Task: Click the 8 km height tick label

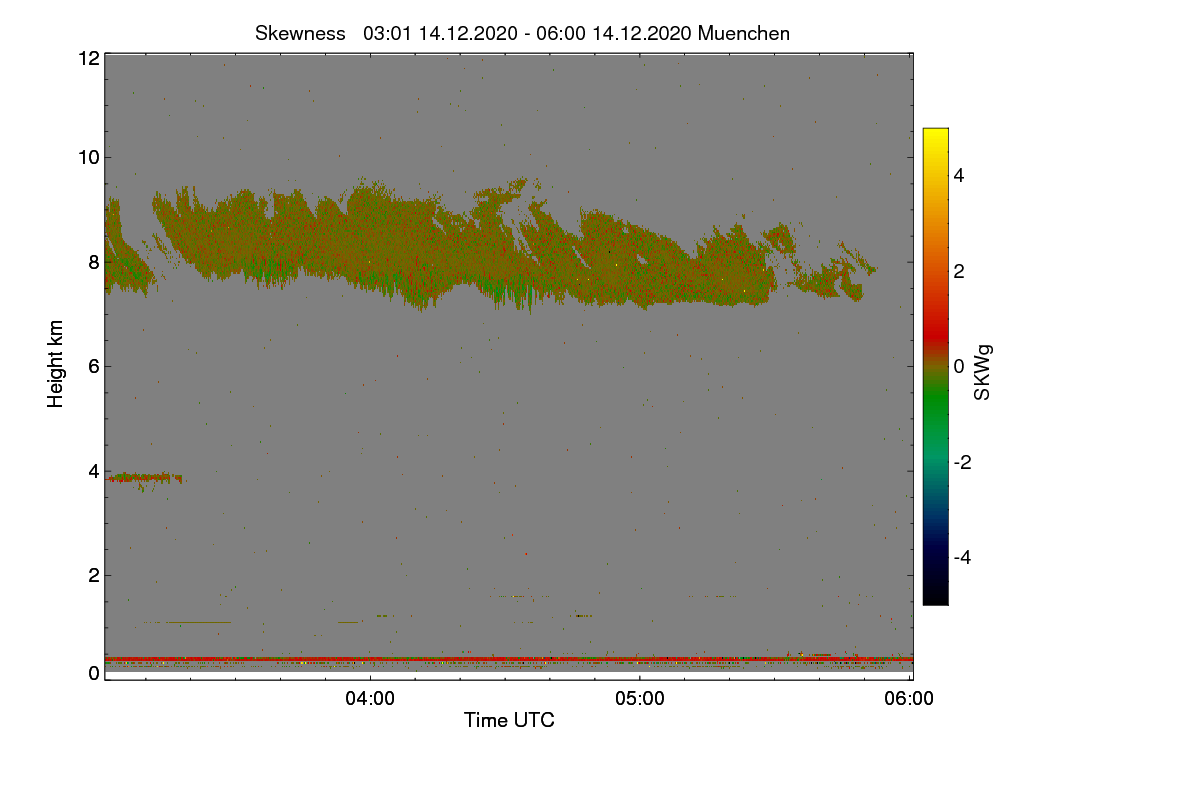Action: tap(93, 262)
